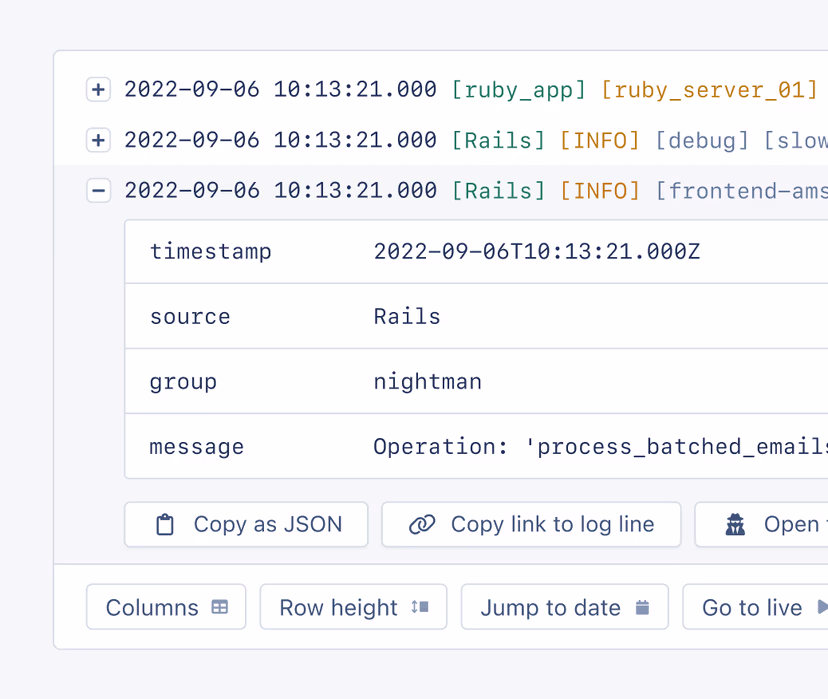Click the calendar icon in Jump to date
This screenshot has width=828, height=699.
coord(643,607)
